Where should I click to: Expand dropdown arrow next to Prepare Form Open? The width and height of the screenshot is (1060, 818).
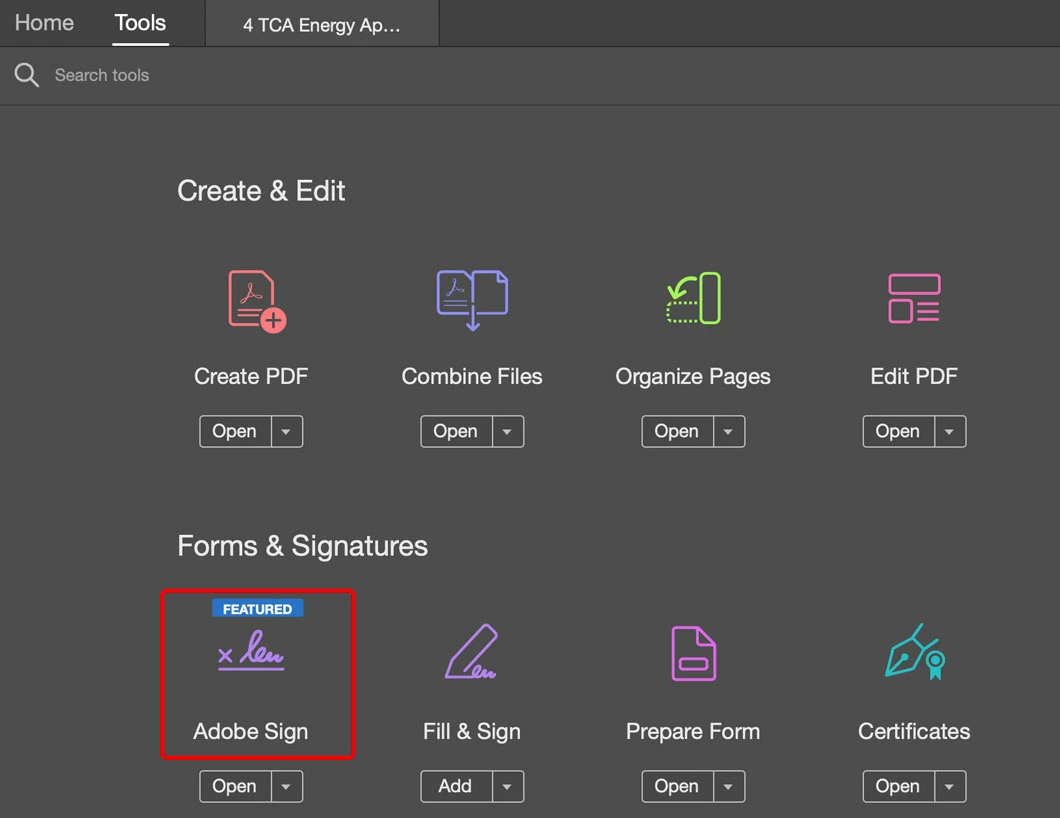point(729,786)
